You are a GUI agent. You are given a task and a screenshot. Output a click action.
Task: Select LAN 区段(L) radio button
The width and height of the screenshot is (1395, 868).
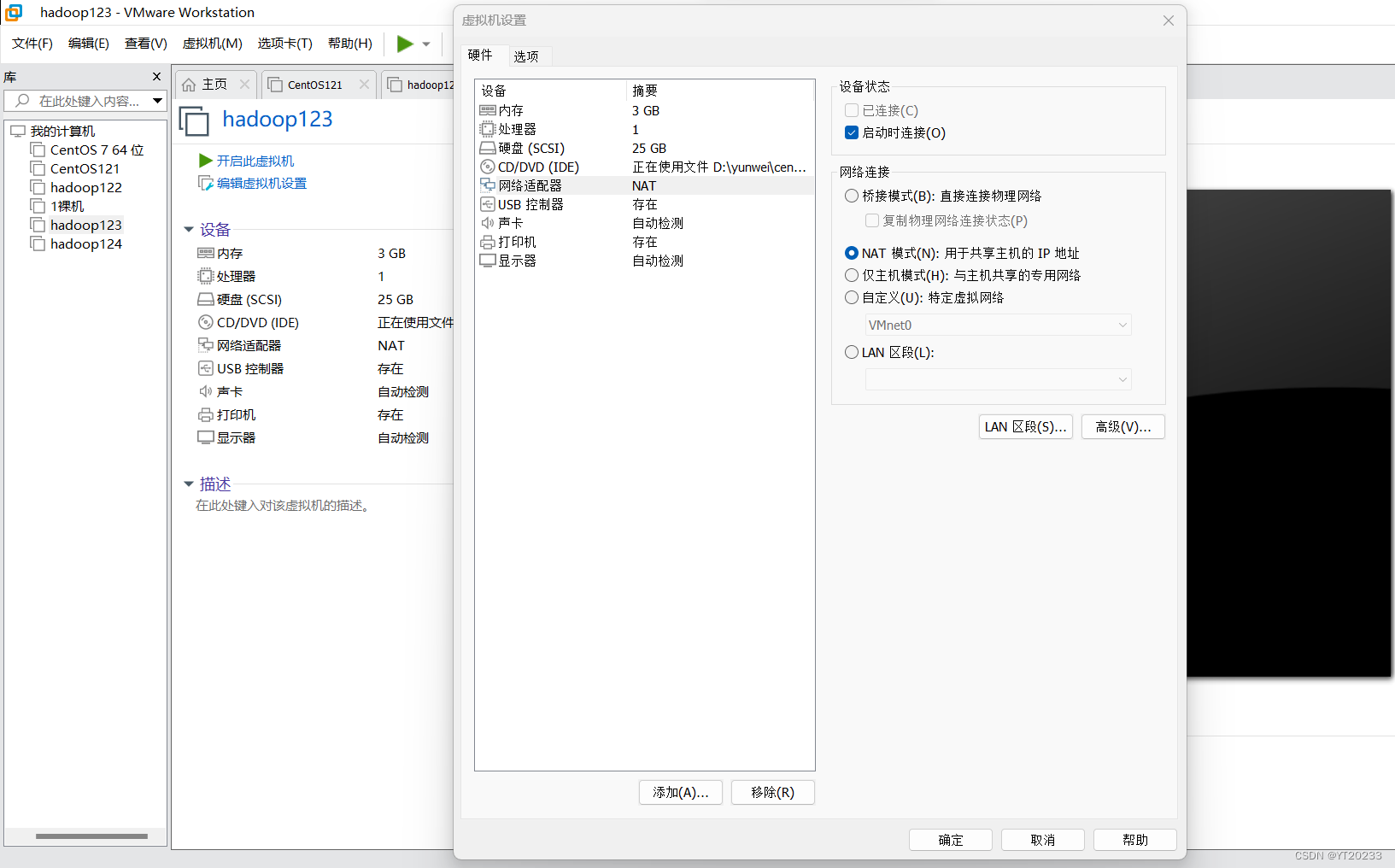point(852,352)
